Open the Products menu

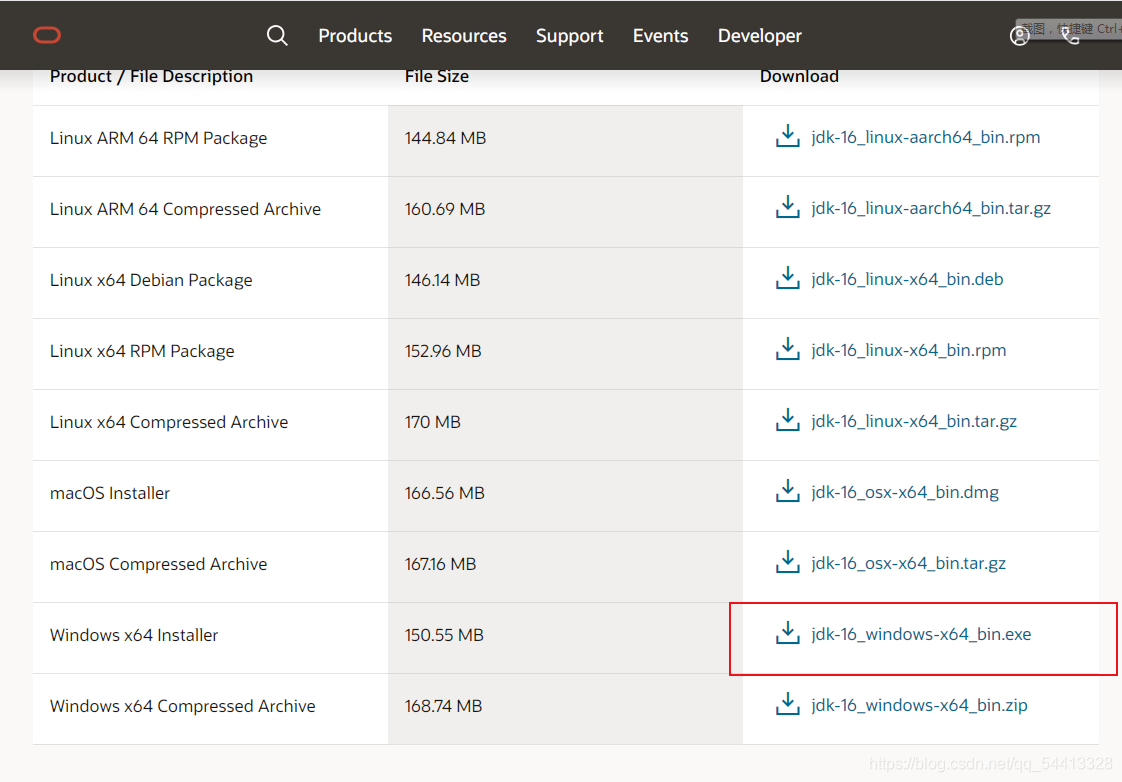355,36
